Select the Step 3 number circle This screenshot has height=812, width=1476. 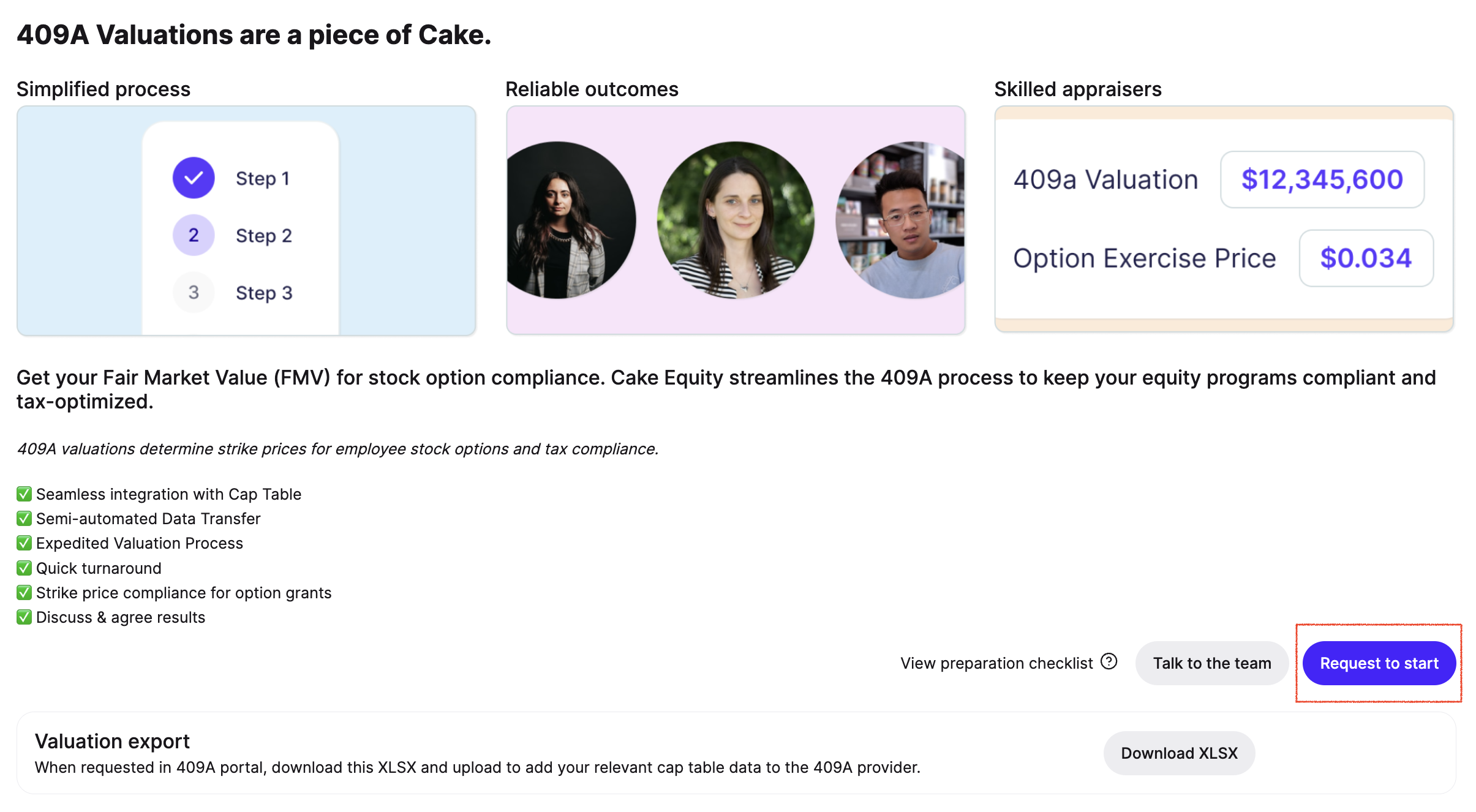coord(194,292)
